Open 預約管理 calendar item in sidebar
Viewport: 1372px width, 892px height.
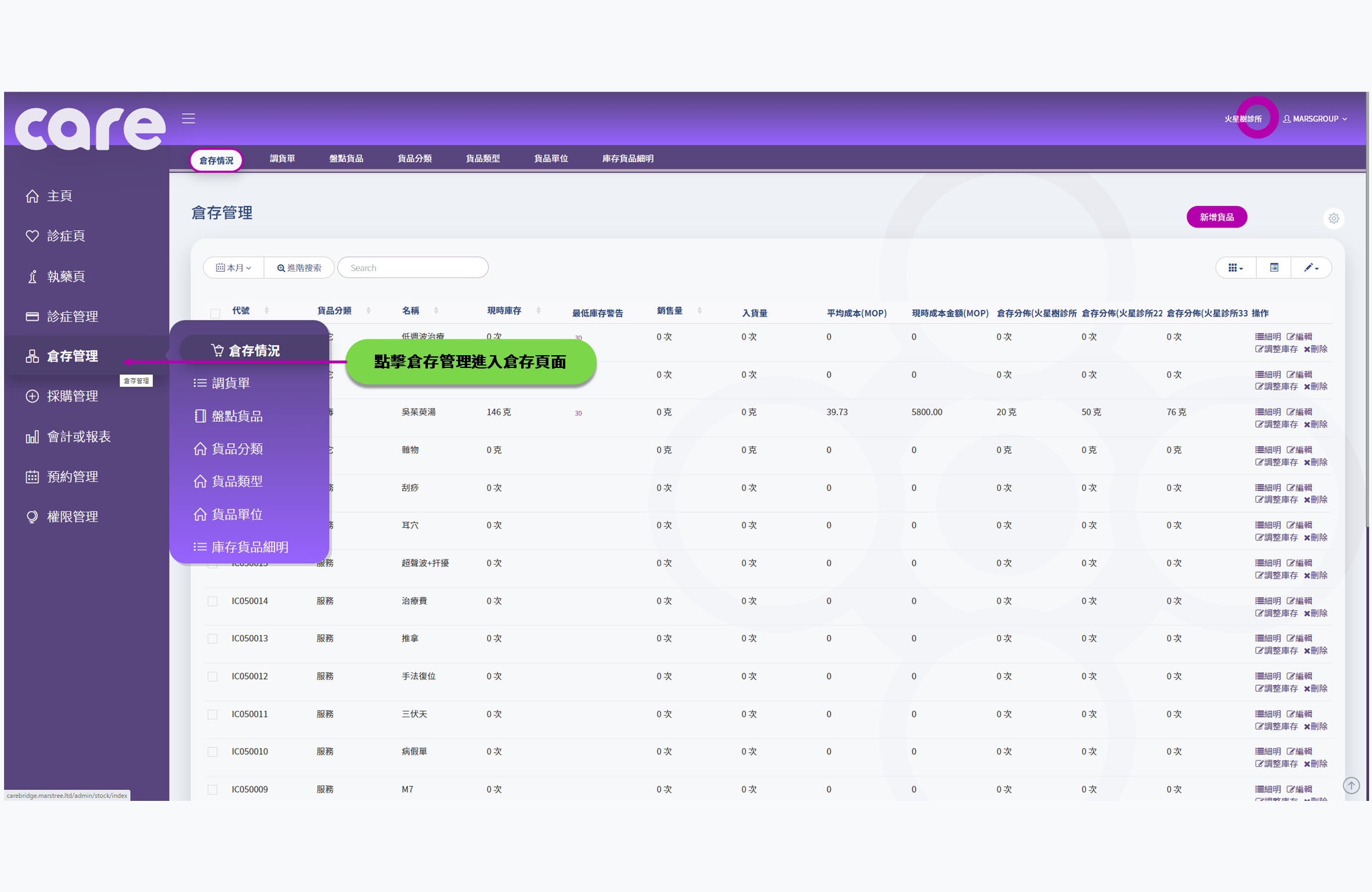pyautogui.click(x=72, y=476)
